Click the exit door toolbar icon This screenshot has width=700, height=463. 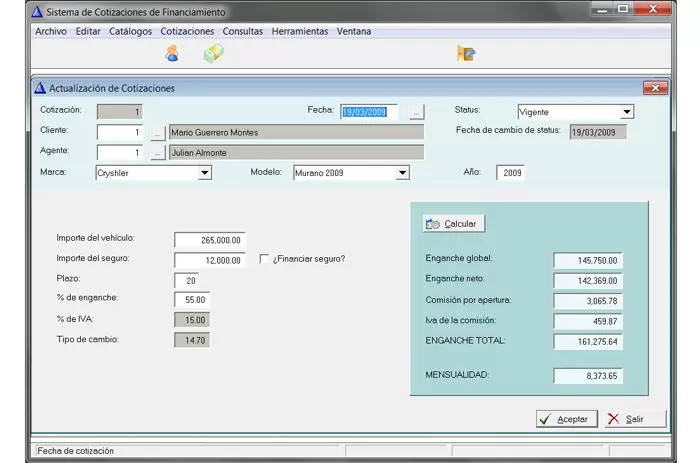(465, 53)
